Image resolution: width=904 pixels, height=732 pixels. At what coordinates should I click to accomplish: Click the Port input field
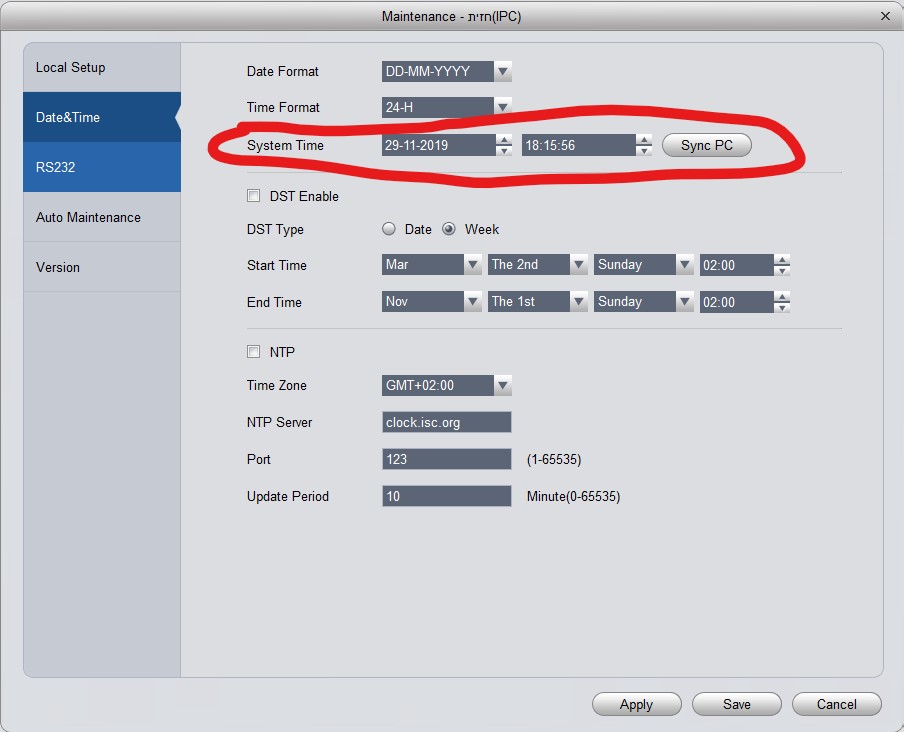[446, 459]
